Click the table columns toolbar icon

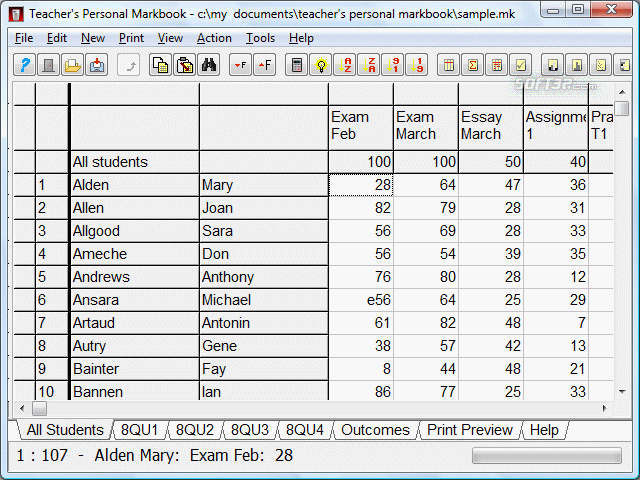point(449,65)
